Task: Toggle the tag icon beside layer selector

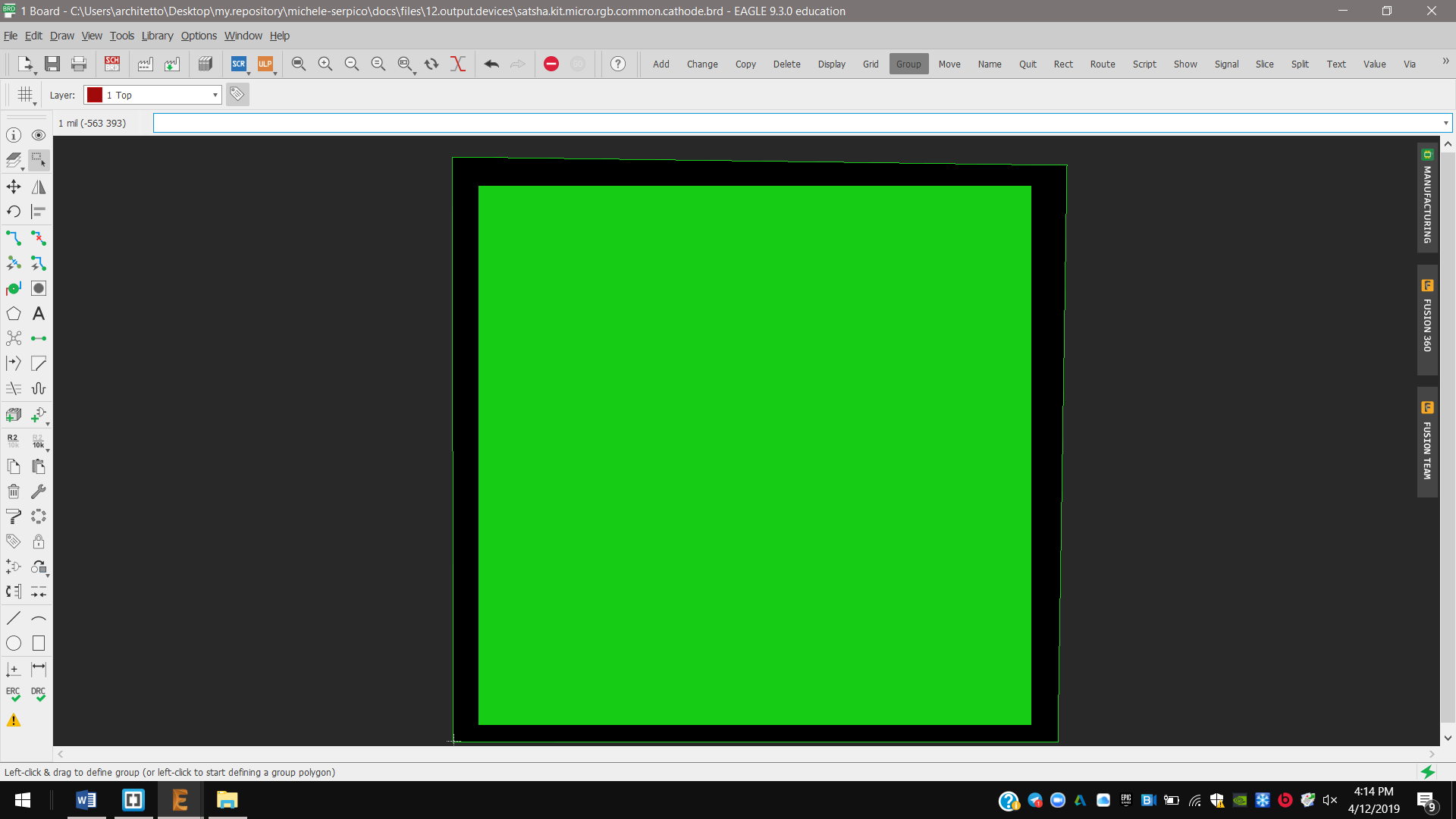Action: coord(237,94)
